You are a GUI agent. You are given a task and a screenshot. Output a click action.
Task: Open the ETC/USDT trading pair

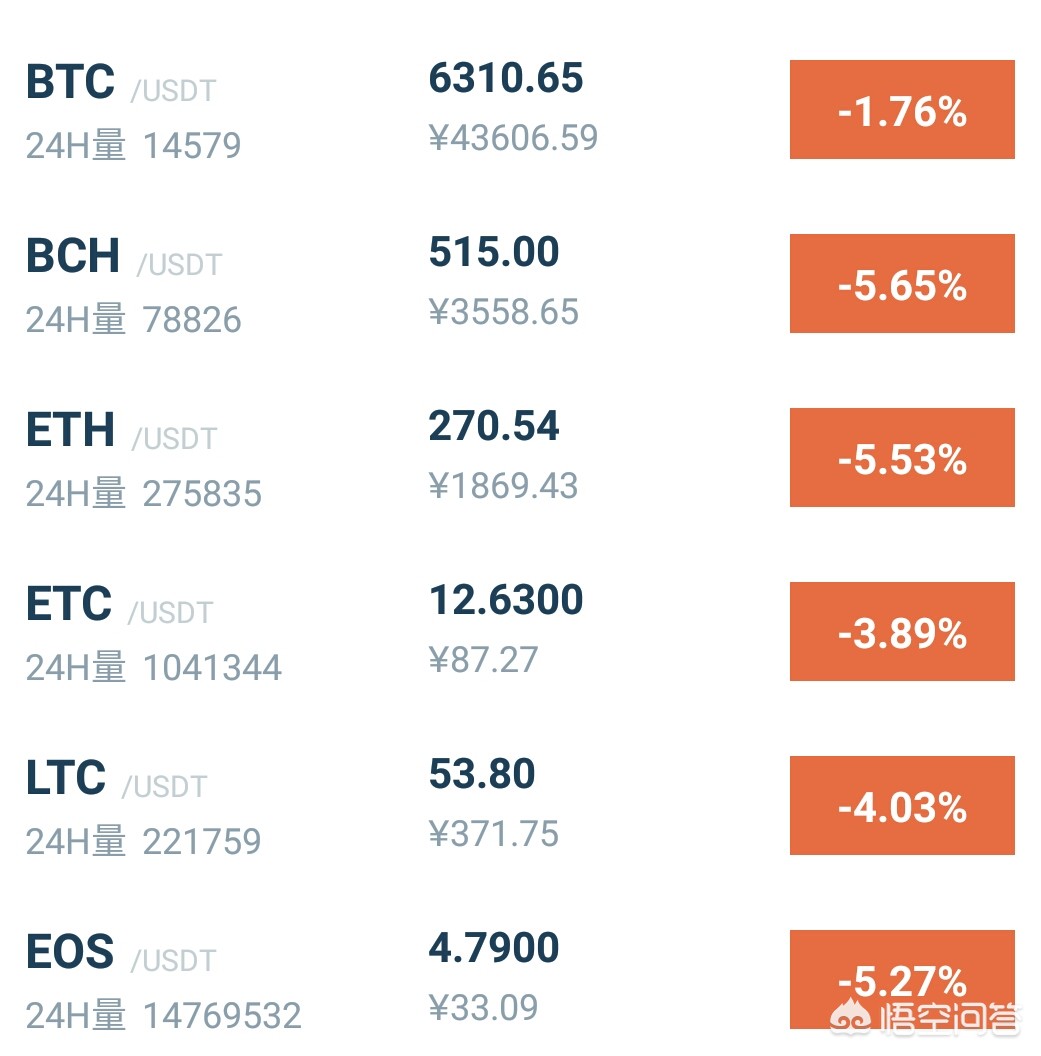pyautogui.click(x=520, y=631)
